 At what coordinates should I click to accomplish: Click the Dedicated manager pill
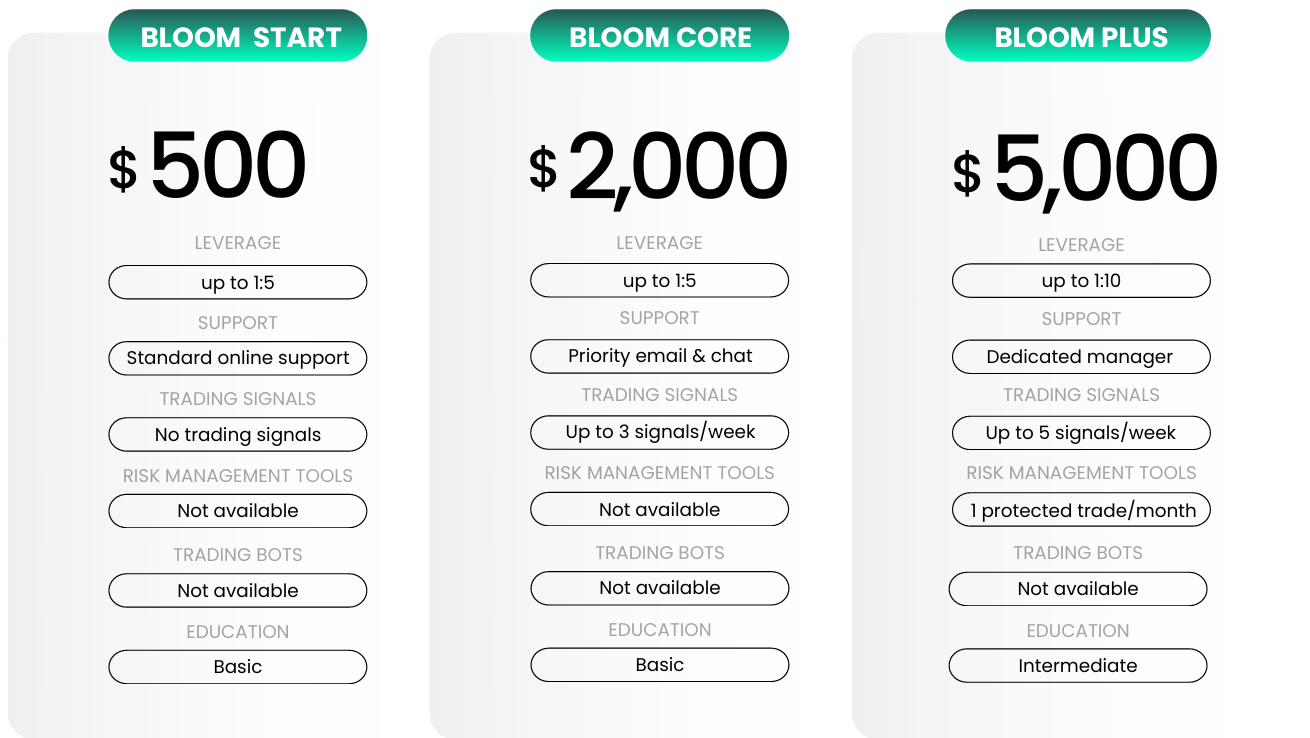[1081, 357]
